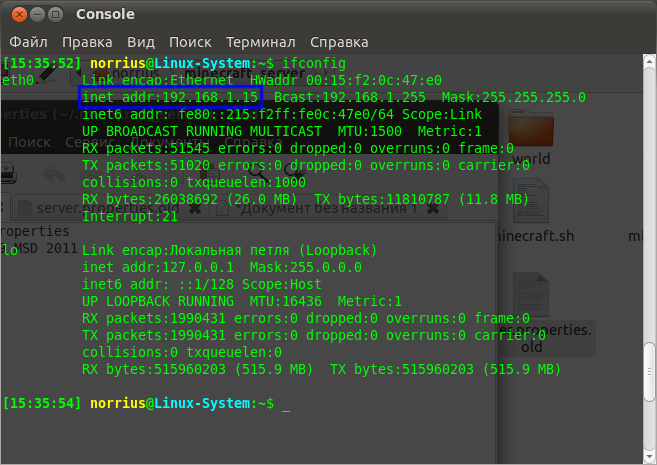Open the Поиск menu in Console menu bar
657x465 pixels.
click(x=190, y=42)
